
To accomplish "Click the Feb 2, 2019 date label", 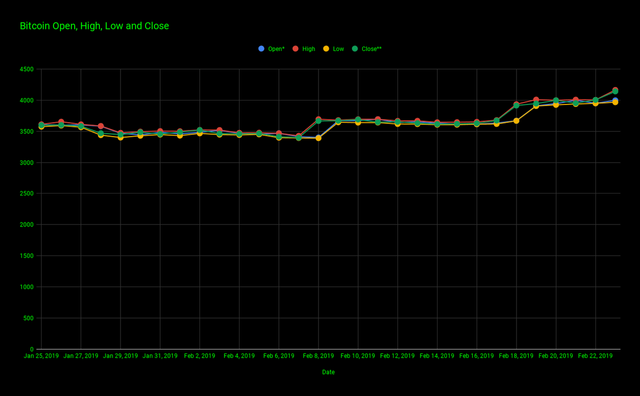I will (x=200, y=356).
